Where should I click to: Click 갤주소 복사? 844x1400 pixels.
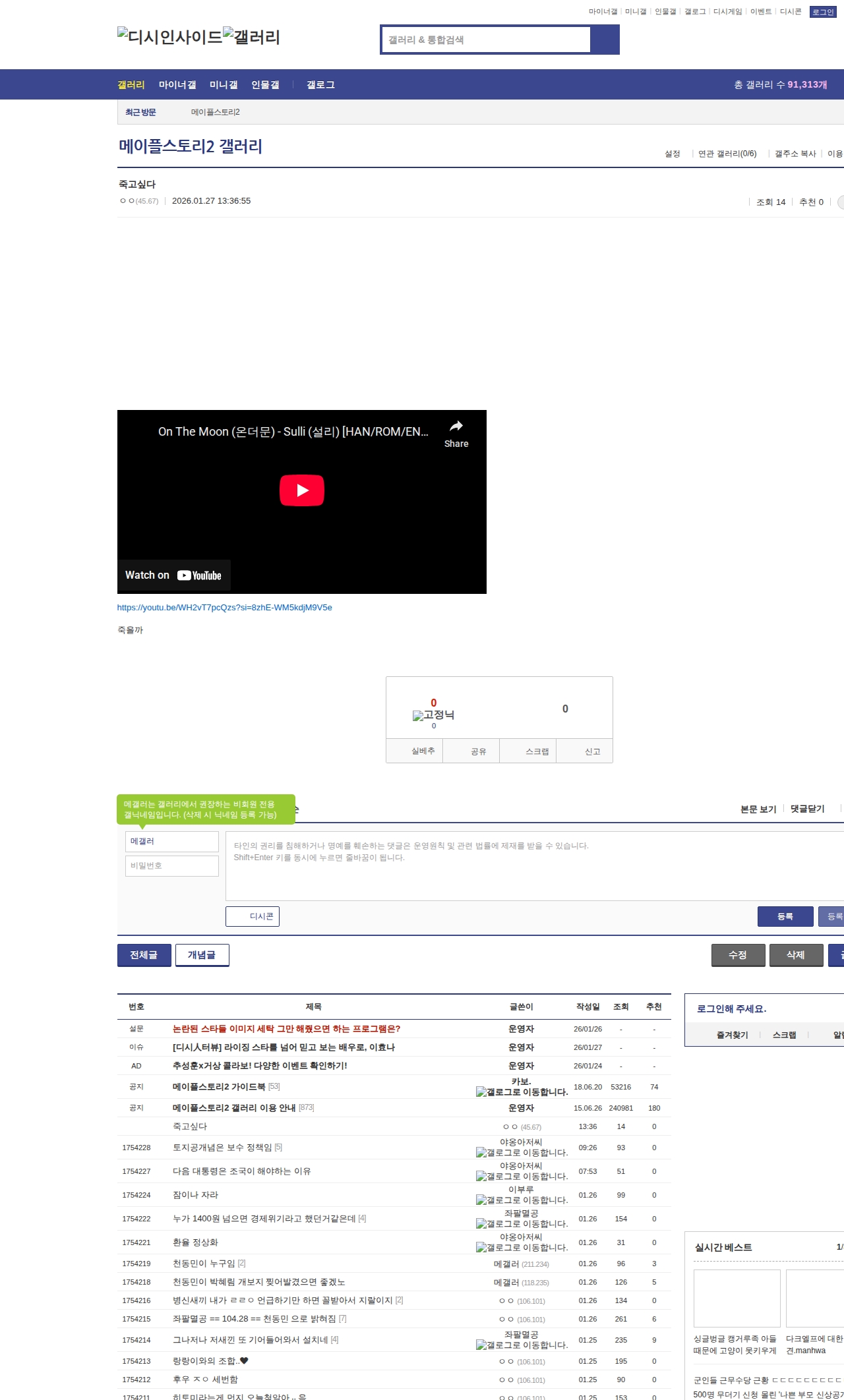(795, 154)
